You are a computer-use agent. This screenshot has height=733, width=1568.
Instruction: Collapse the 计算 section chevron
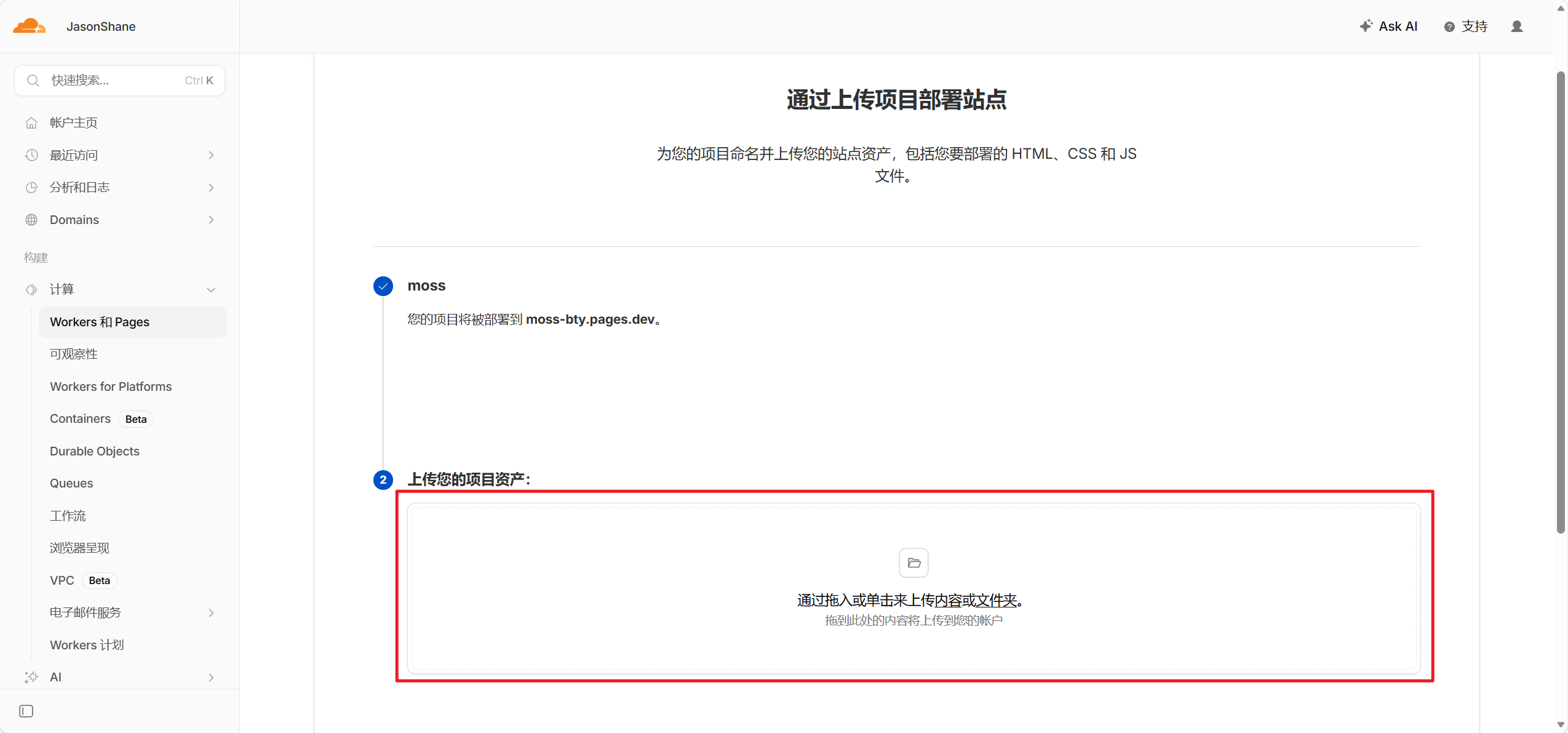[x=211, y=289]
